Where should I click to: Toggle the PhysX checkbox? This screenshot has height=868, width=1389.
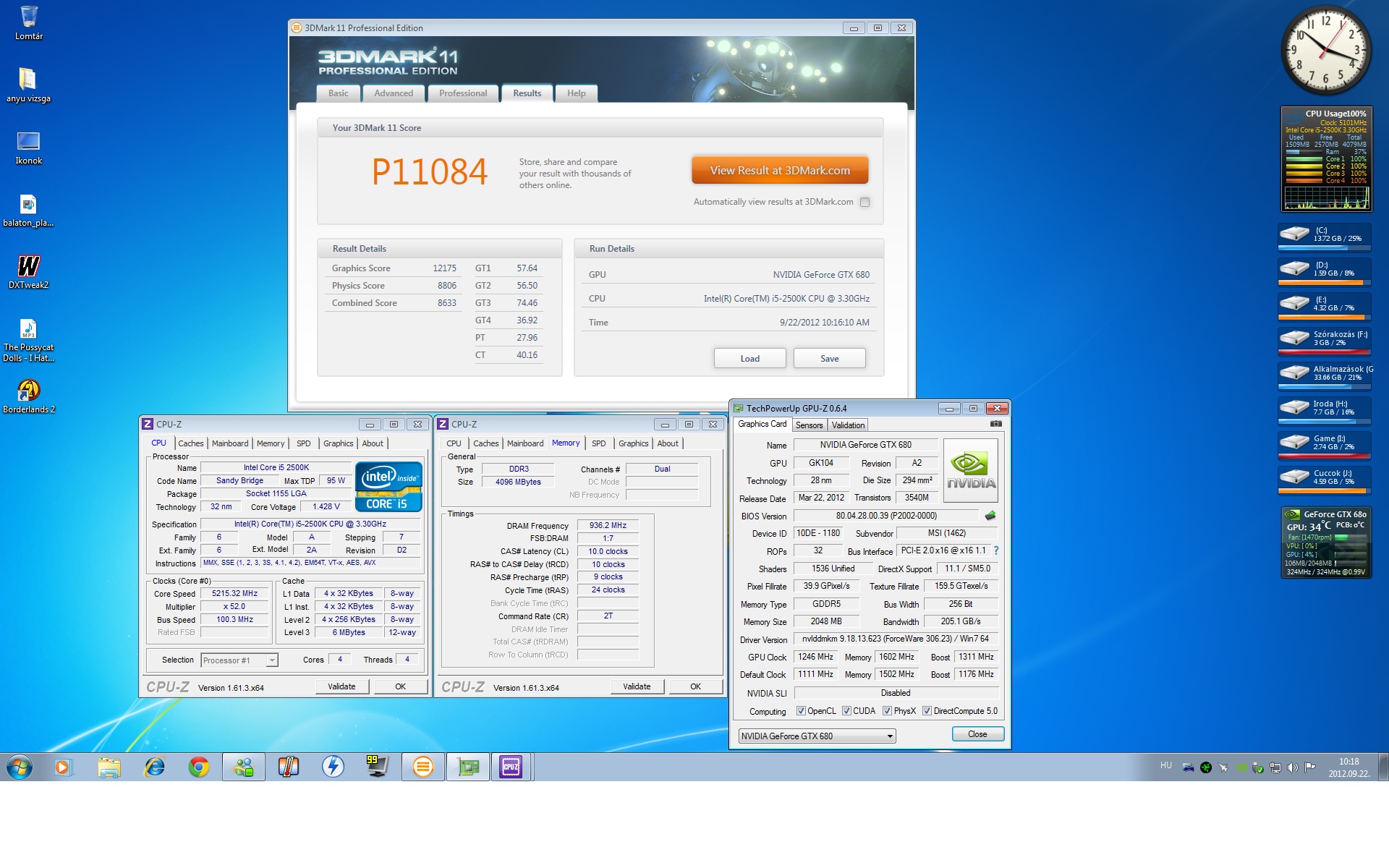887,711
